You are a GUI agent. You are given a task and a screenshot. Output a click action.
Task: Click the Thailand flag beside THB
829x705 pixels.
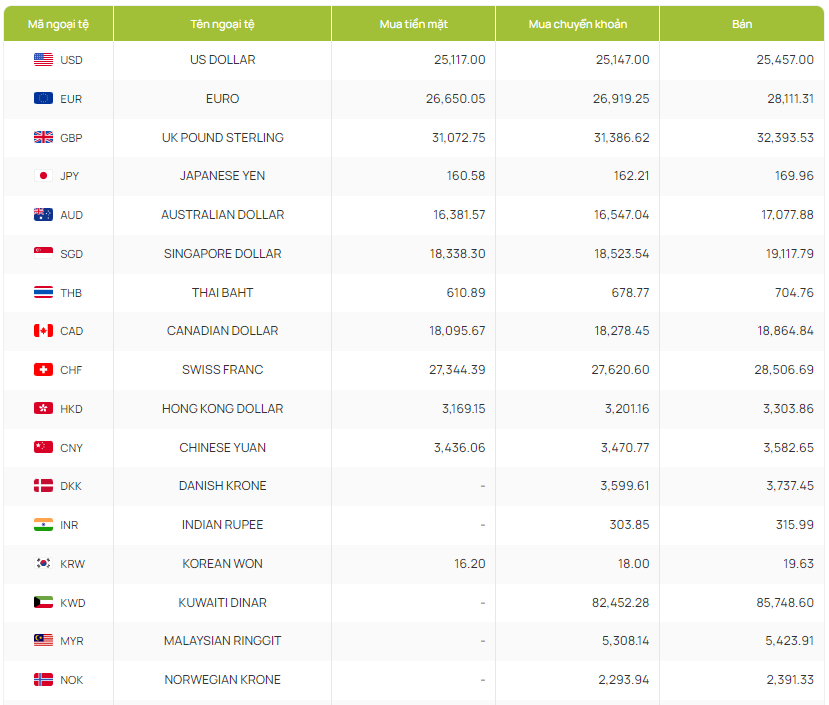(x=43, y=293)
